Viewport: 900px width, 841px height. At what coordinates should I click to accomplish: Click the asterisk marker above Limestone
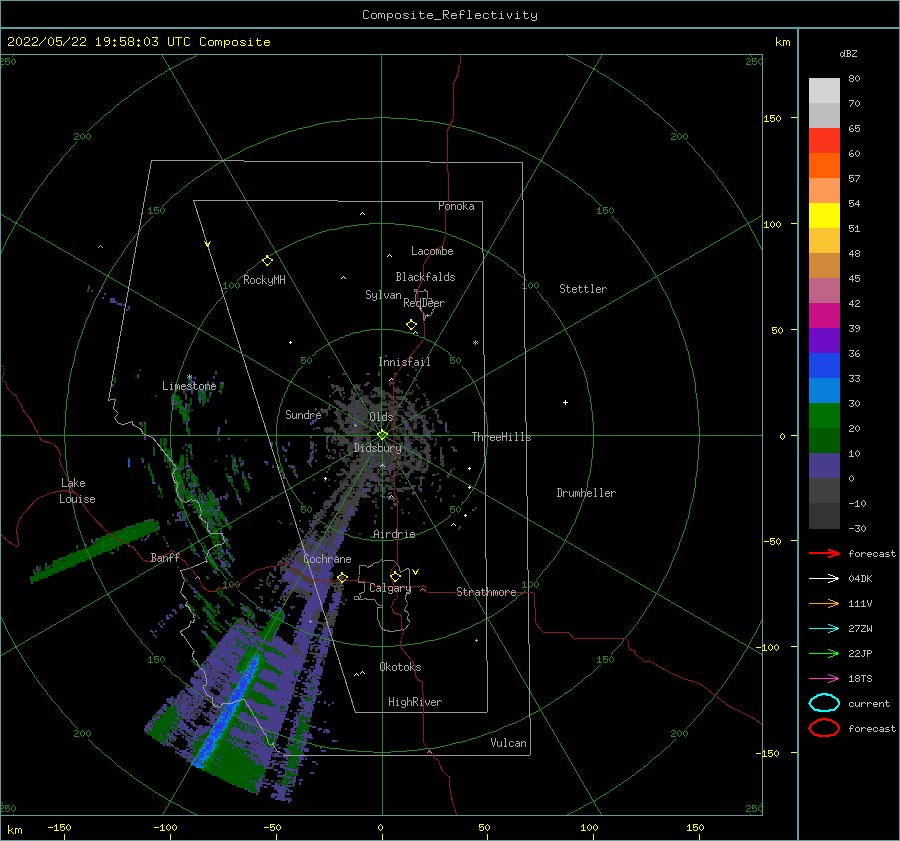coord(189,378)
